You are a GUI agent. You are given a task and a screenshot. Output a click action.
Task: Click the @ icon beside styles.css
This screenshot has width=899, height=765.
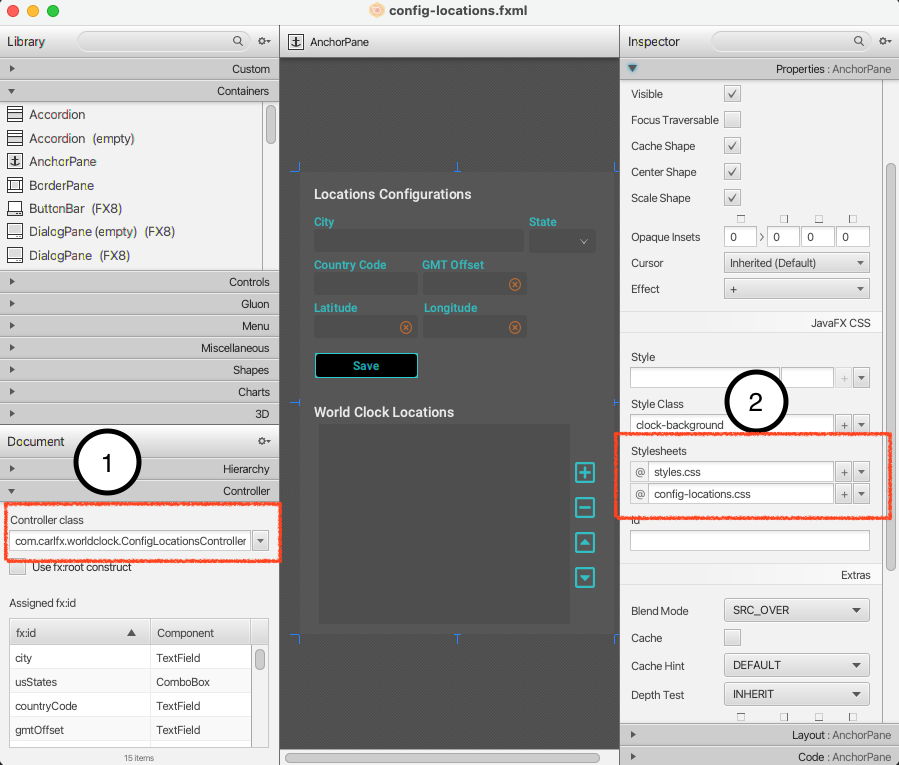(640, 472)
